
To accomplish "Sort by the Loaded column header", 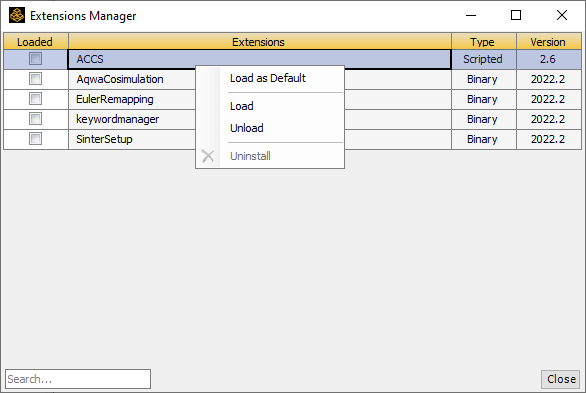I will click(36, 41).
